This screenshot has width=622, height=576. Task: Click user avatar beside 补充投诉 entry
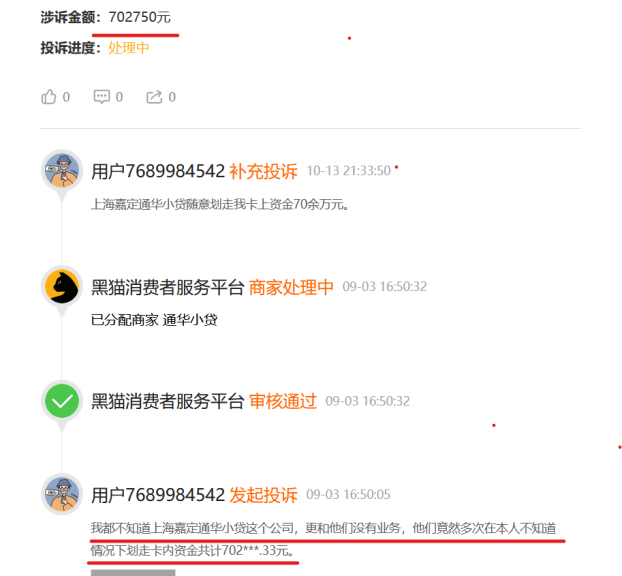point(62,170)
